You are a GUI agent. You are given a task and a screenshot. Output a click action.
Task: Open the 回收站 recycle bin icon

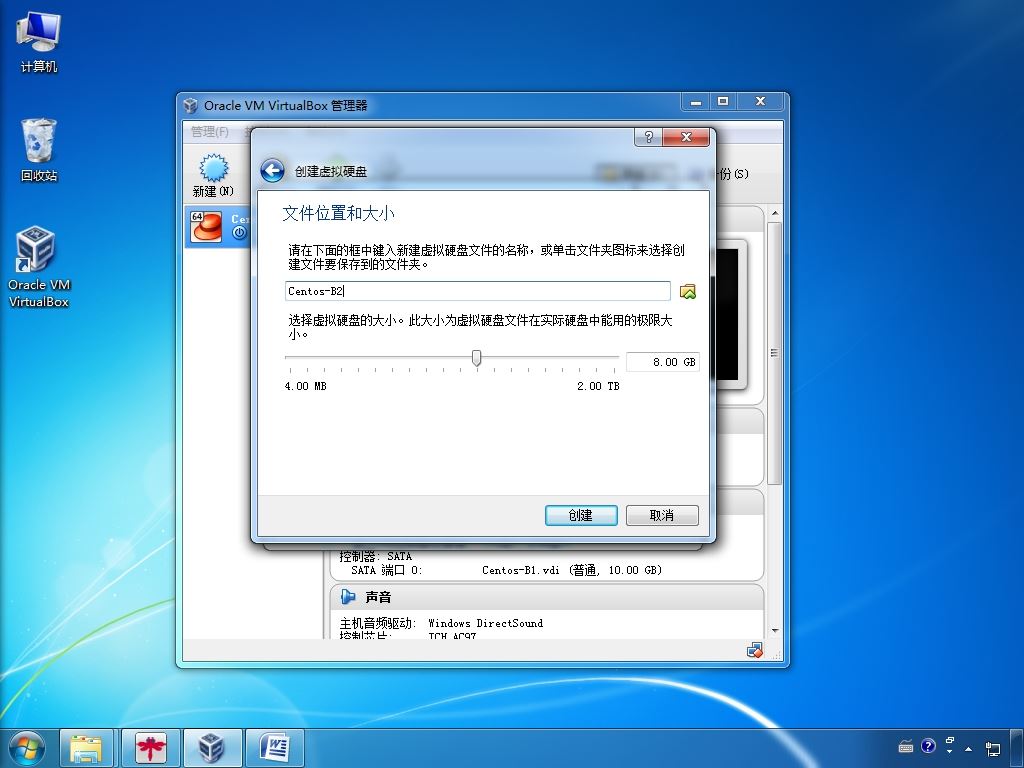[39, 150]
